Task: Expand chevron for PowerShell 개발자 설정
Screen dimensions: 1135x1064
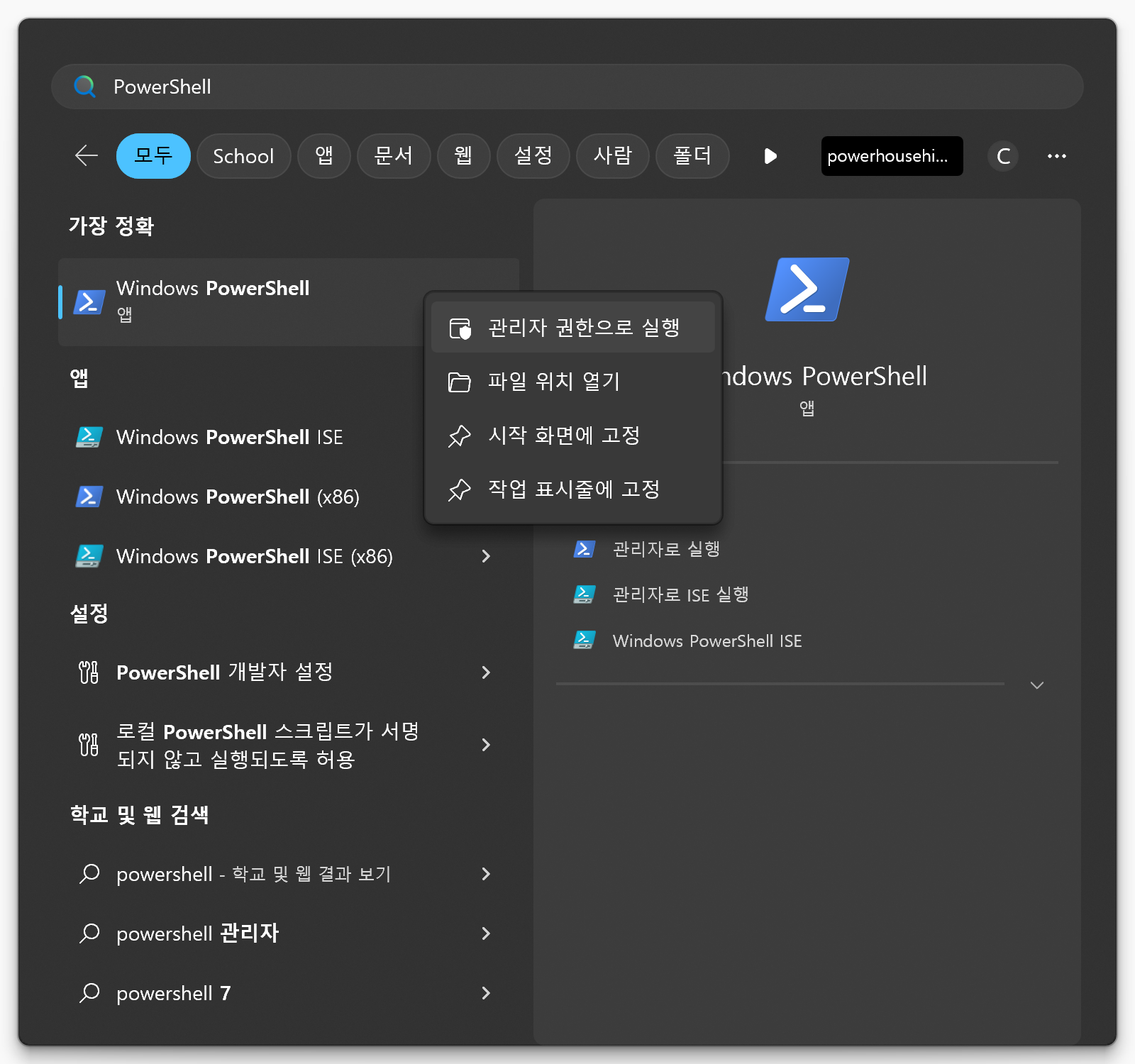Action: 486,672
